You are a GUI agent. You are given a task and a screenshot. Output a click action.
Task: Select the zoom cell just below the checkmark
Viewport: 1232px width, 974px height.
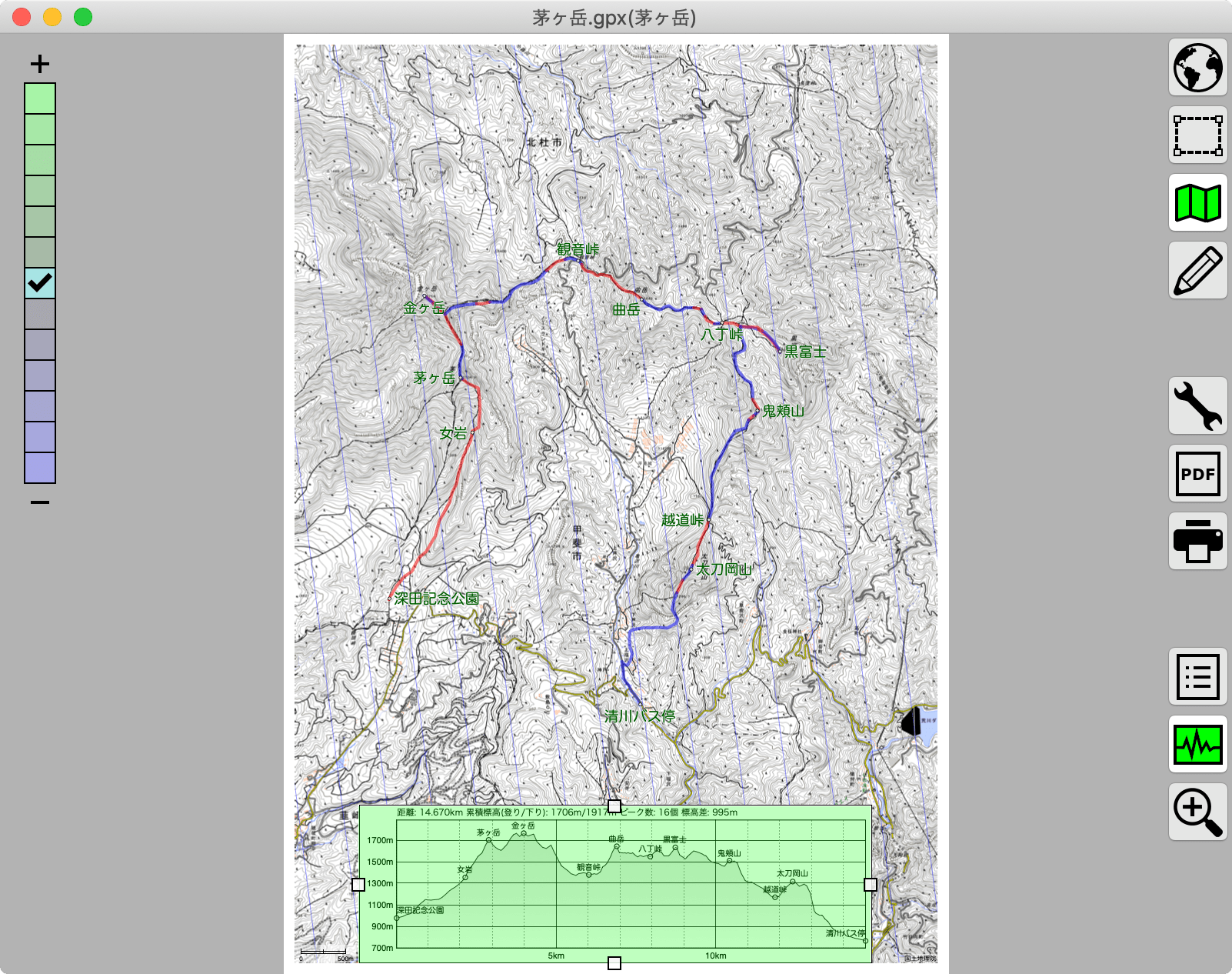coord(40,314)
